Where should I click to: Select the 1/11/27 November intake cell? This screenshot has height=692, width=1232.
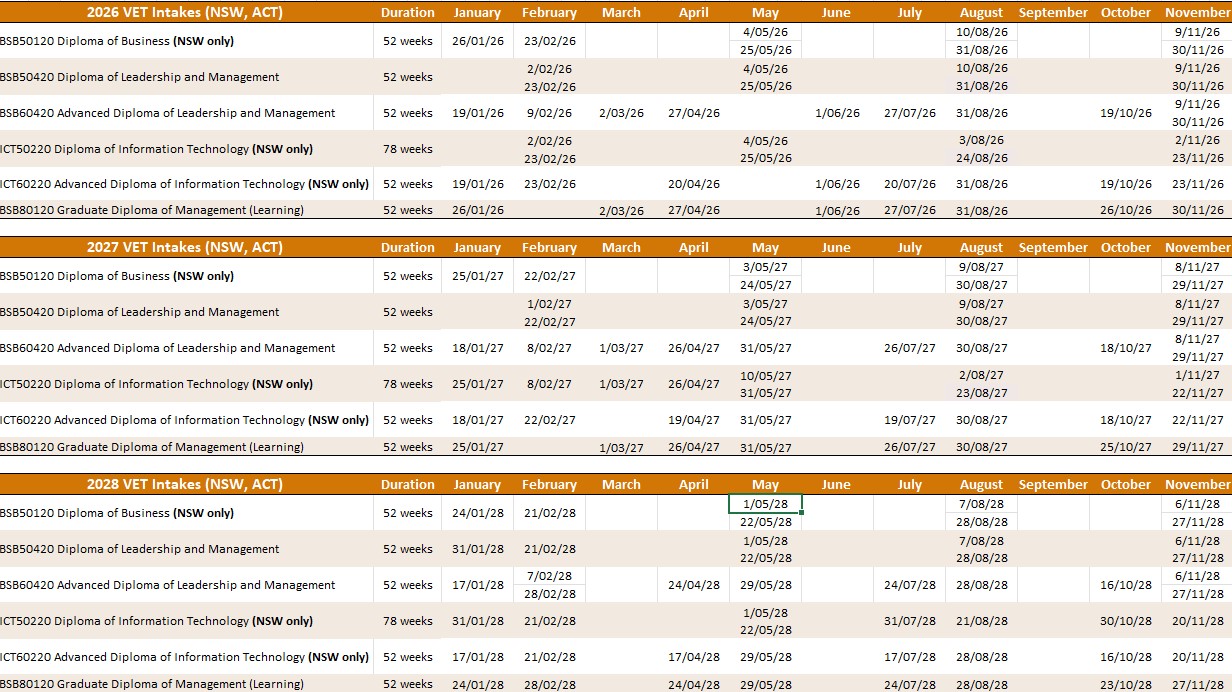pyautogui.click(x=1197, y=376)
